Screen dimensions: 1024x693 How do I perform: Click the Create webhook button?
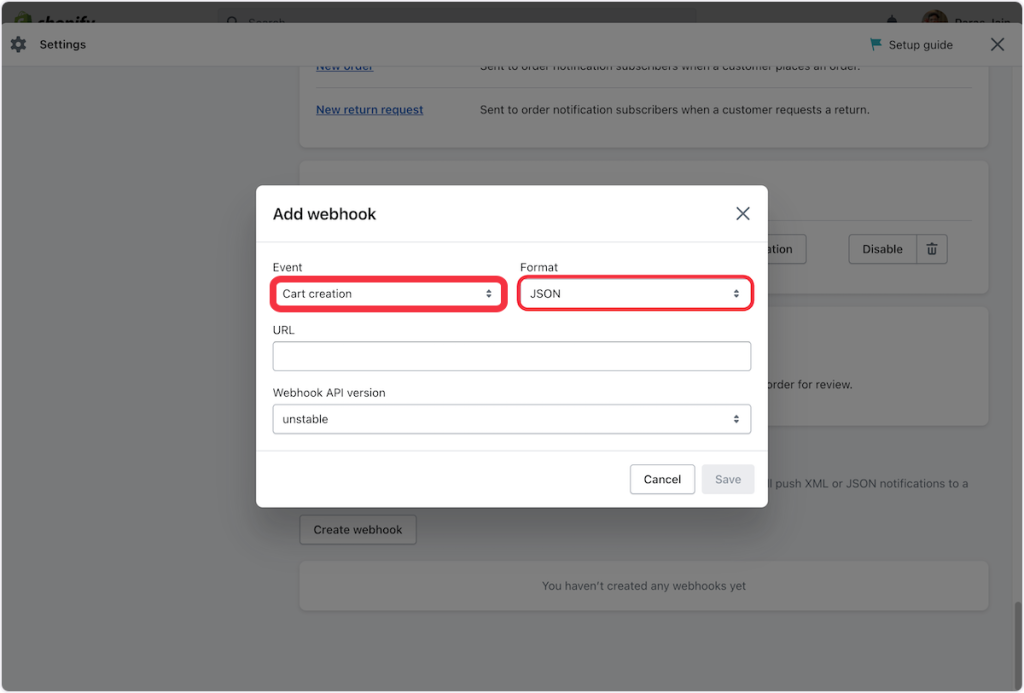[358, 530]
